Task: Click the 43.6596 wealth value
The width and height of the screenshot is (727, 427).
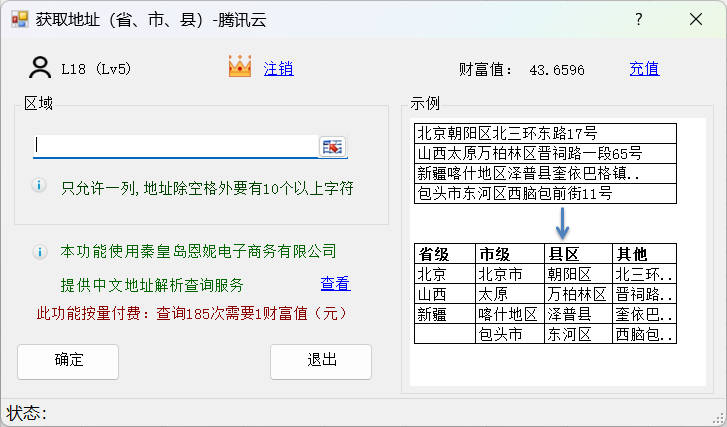Action: pos(557,70)
